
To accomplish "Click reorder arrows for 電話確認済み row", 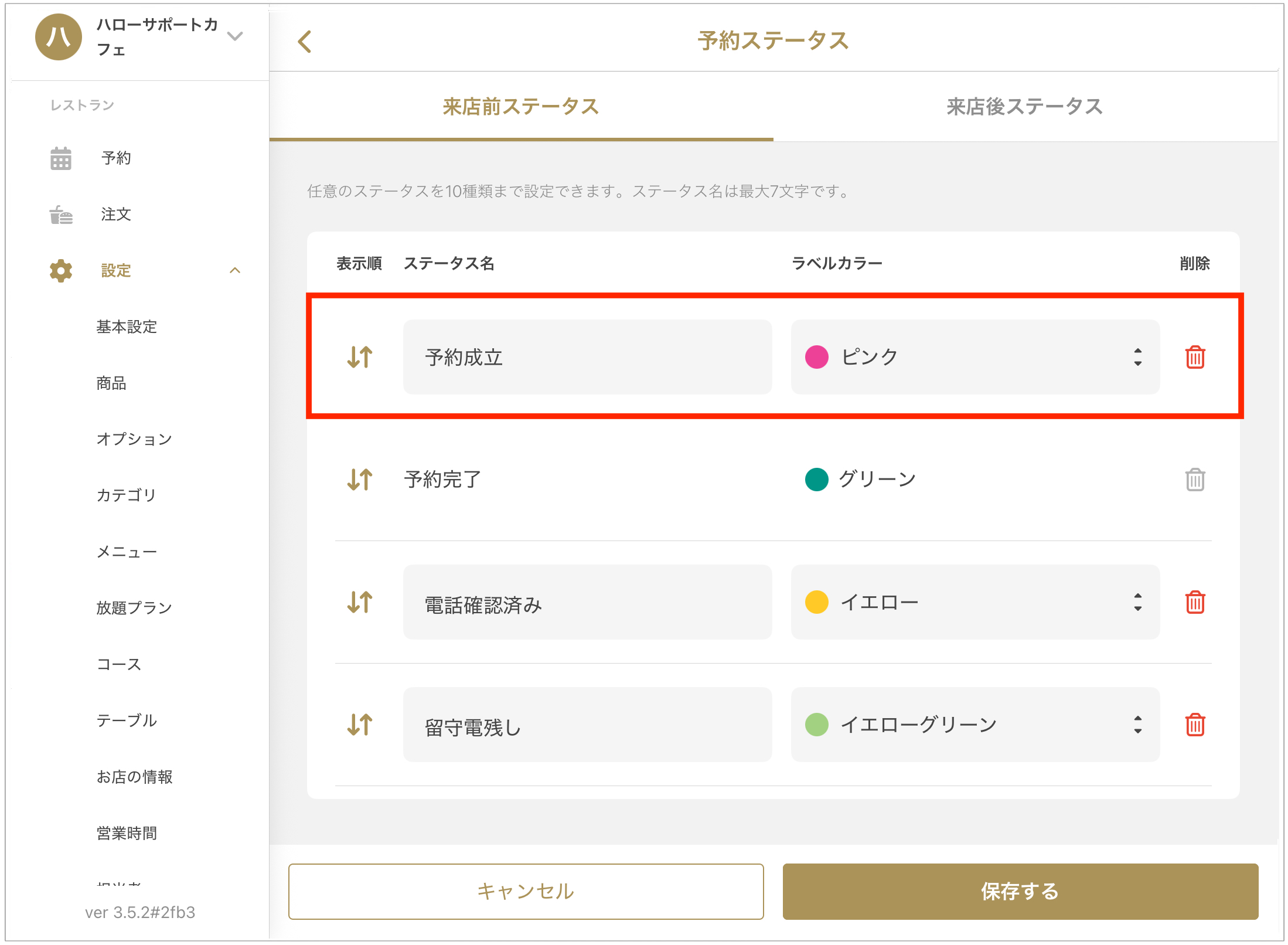I will (x=360, y=602).
